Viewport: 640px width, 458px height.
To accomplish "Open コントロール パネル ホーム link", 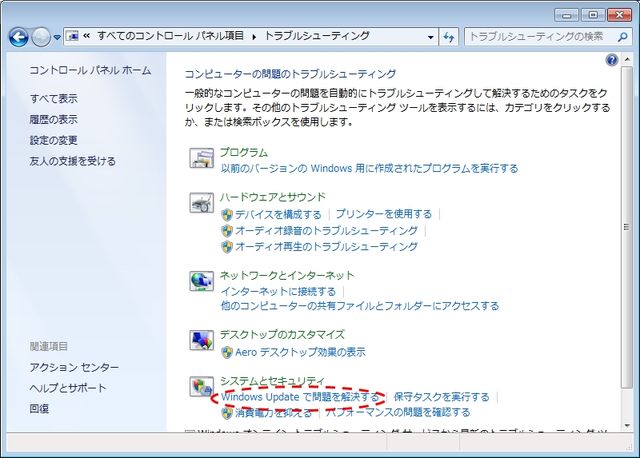I will coord(90,71).
